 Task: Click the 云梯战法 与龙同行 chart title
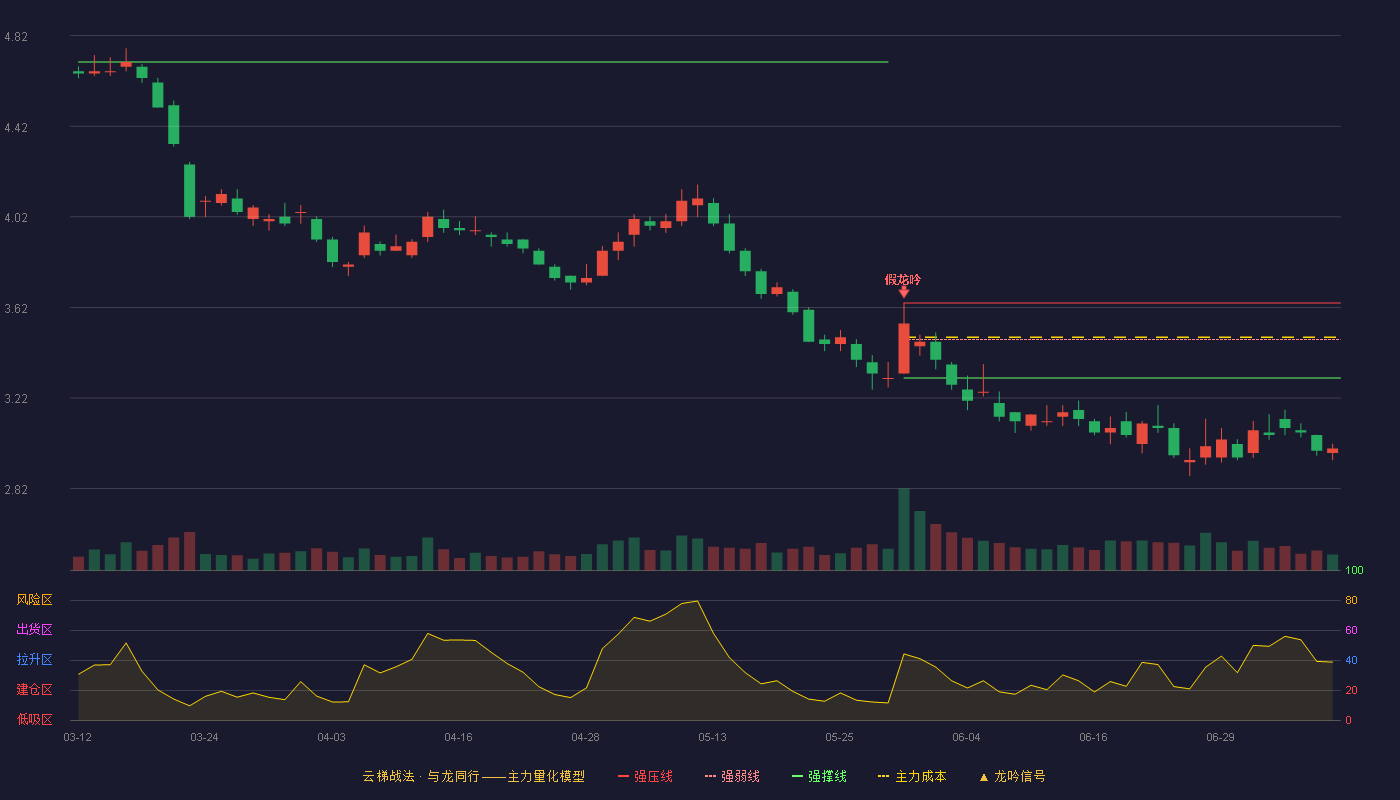point(474,776)
